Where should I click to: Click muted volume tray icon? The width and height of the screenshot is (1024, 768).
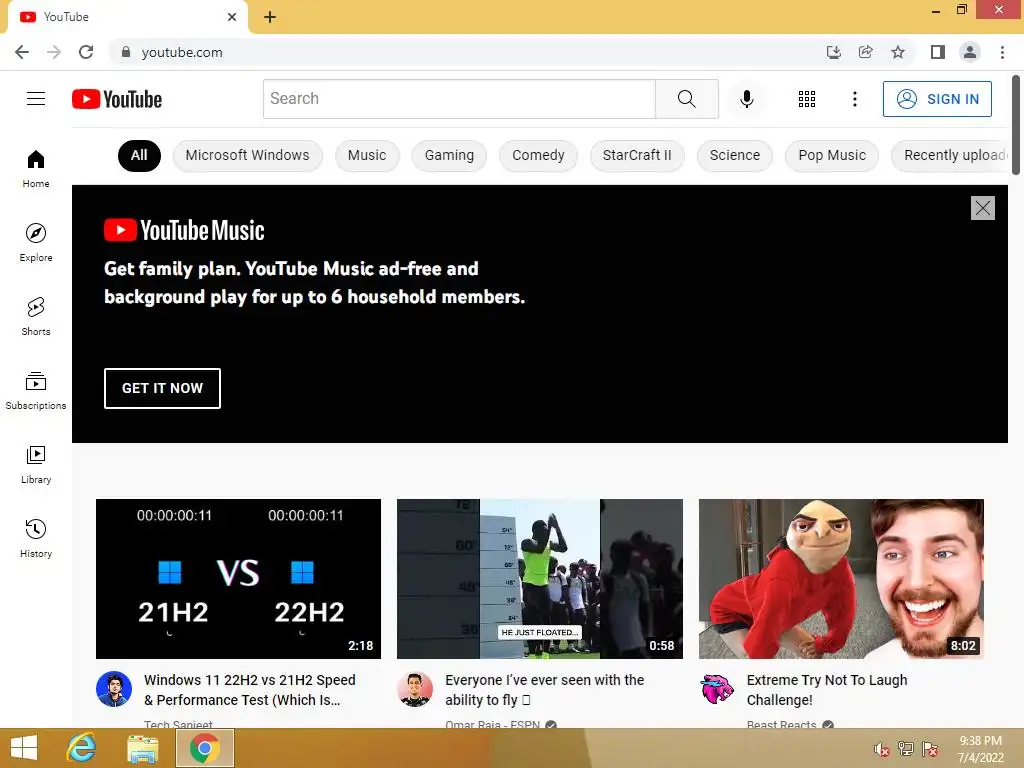(882, 749)
